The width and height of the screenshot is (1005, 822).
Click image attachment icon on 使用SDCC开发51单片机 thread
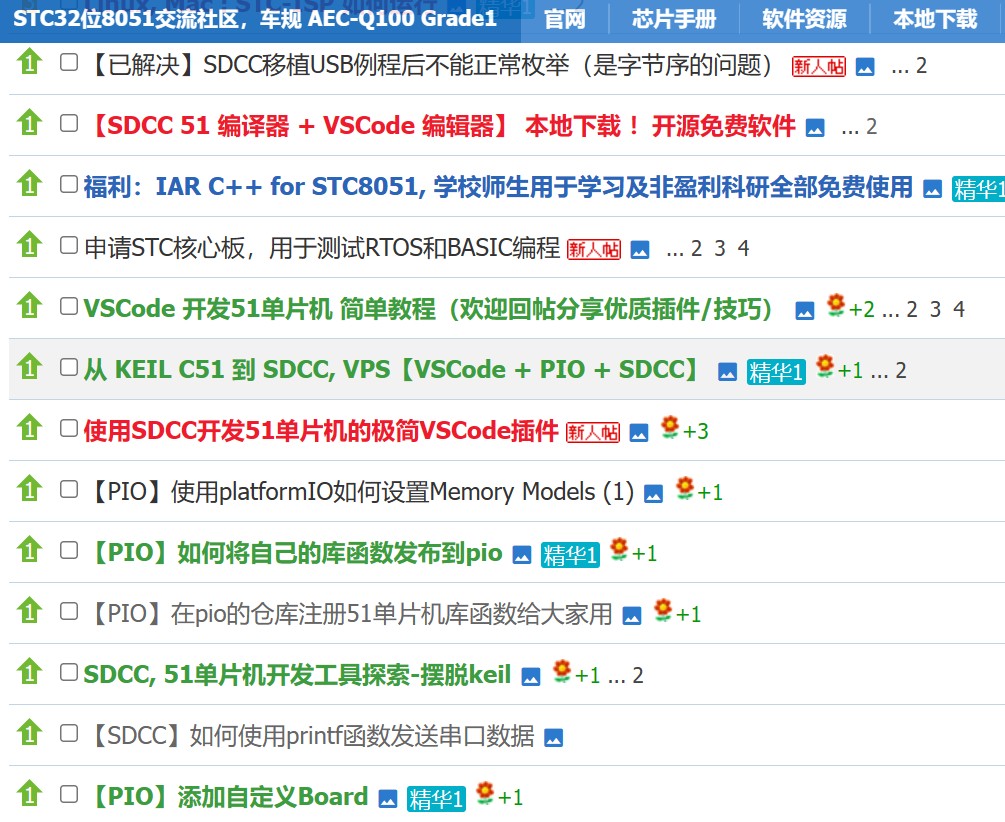tap(639, 433)
